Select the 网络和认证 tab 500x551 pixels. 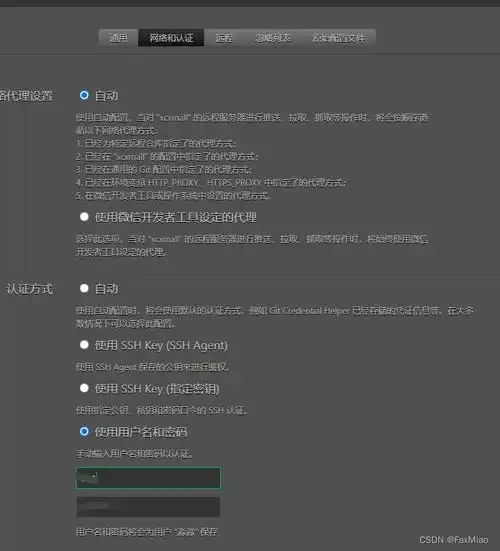click(171, 38)
